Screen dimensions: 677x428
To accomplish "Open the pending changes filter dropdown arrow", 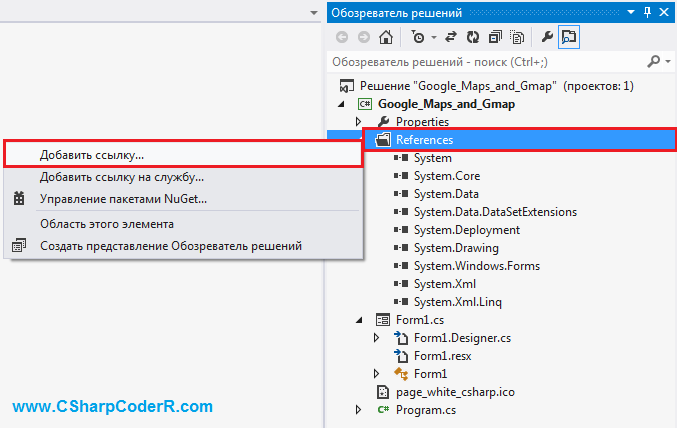I will pyautogui.click(x=433, y=38).
